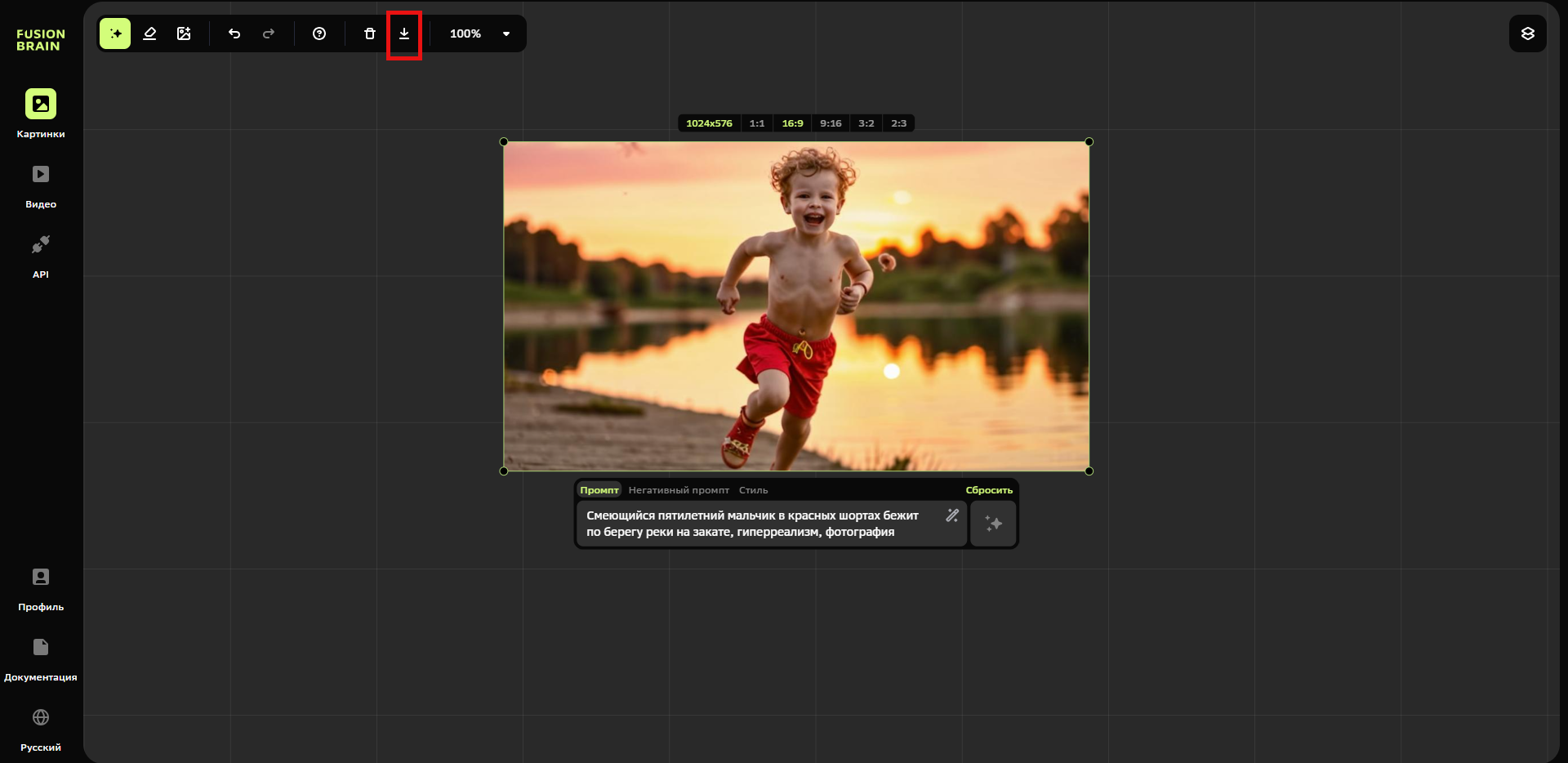Undo the last action
1568x763 pixels.
pyautogui.click(x=234, y=33)
